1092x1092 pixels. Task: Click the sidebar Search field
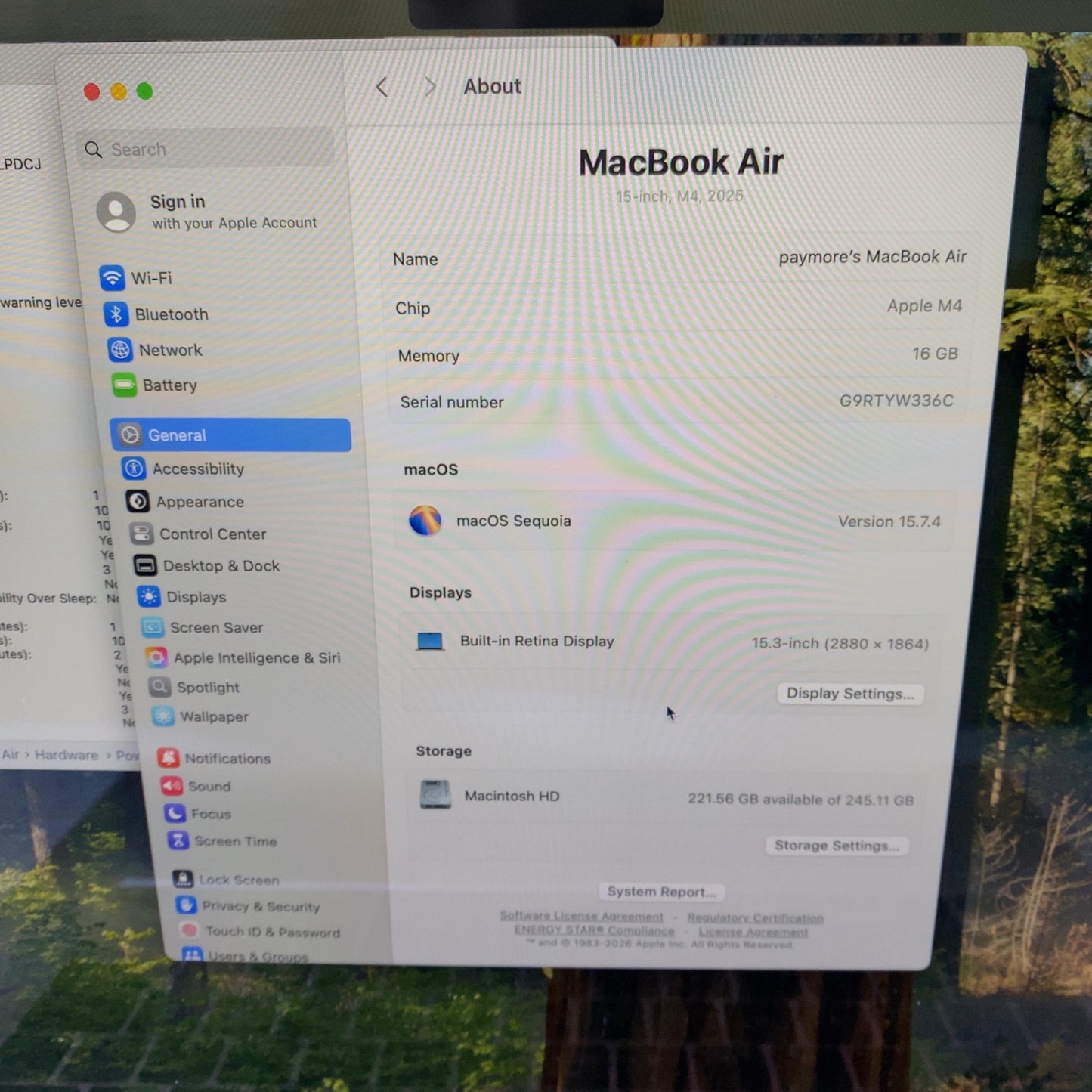point(206,149)
